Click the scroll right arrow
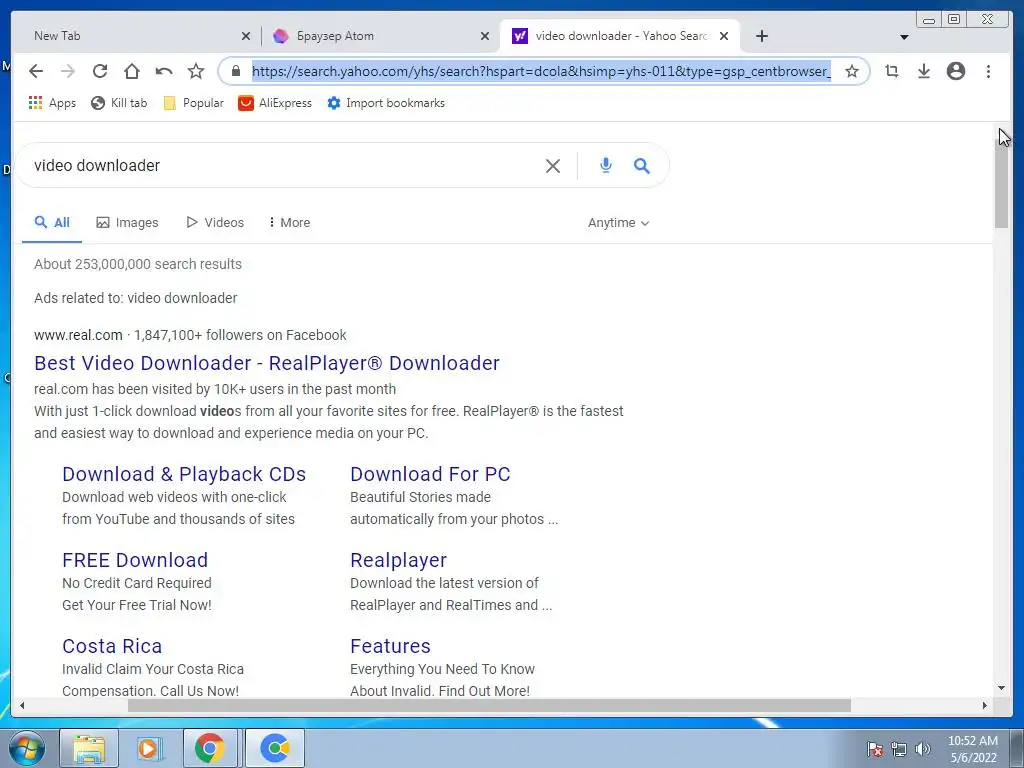Screen dimensions: 1024x768 click(985, 705)
